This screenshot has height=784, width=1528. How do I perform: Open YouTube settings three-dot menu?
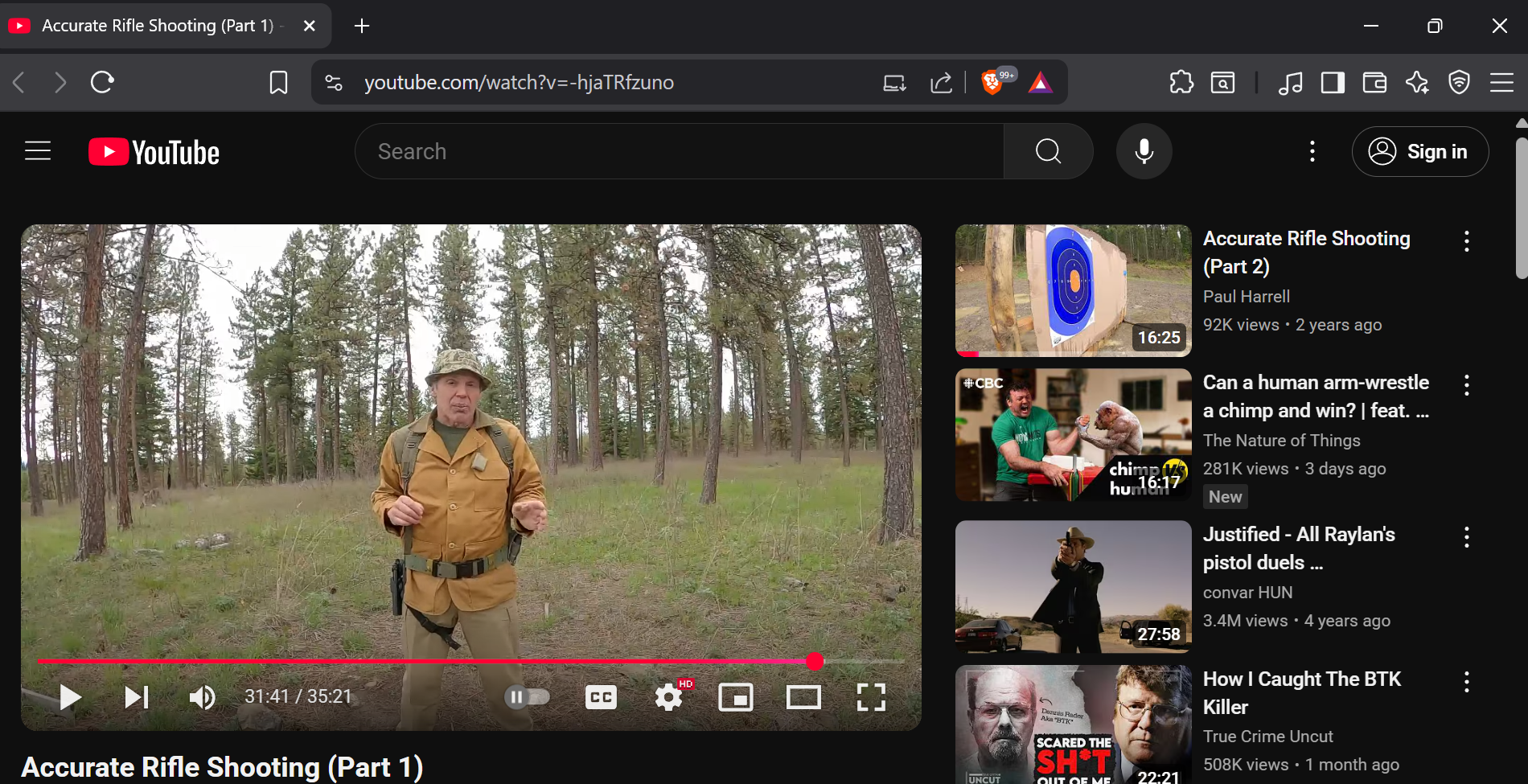click(1312, 151)
